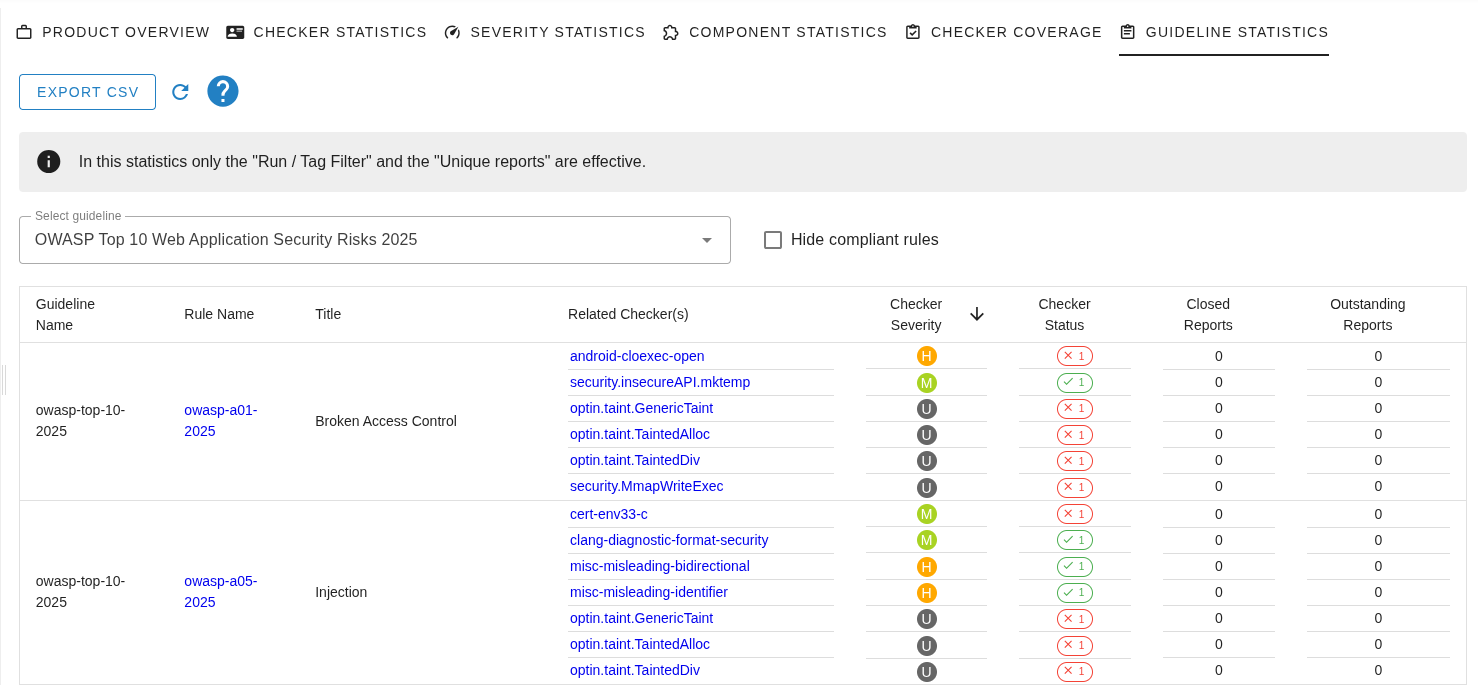Click disabled status chip for cert-env33-c
Viewport: 1478px width, 685px height.
1075,514
